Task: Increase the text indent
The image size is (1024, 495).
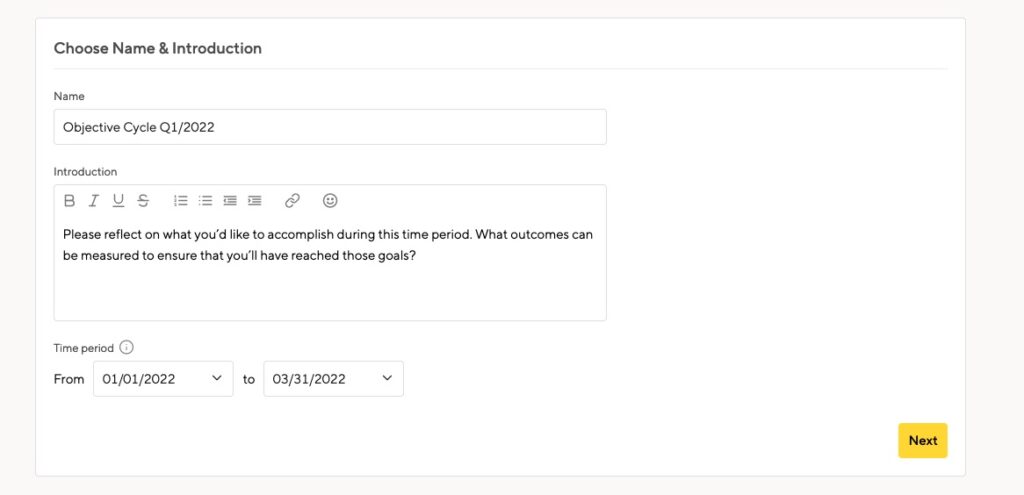Action: pos(255,201)
